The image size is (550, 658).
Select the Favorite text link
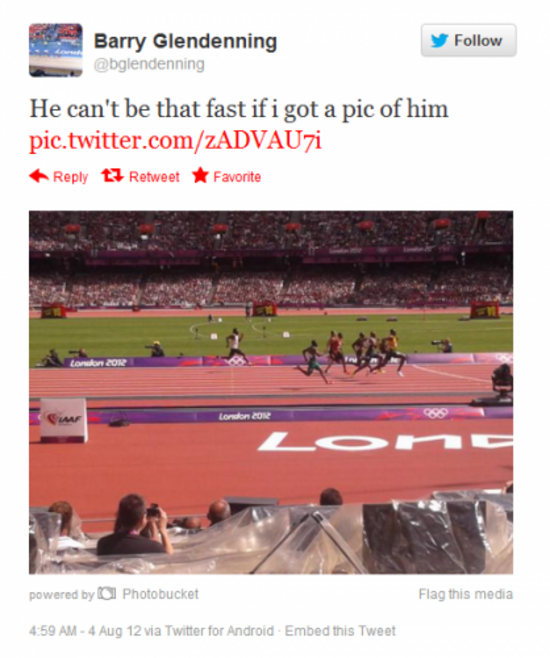pos(237,177)
